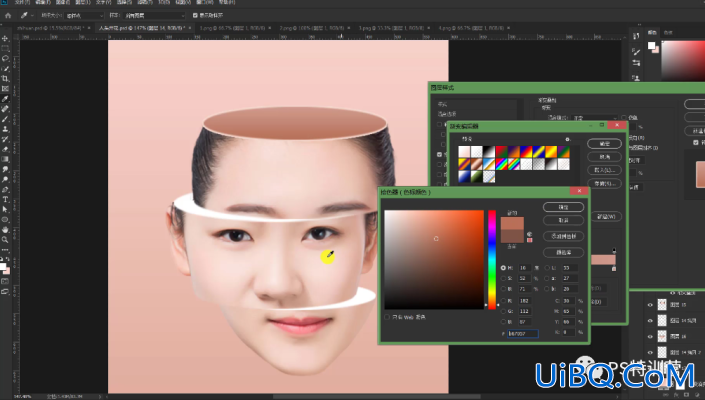Select the Eraser tool
705x400 pixels.
[5, 149]
